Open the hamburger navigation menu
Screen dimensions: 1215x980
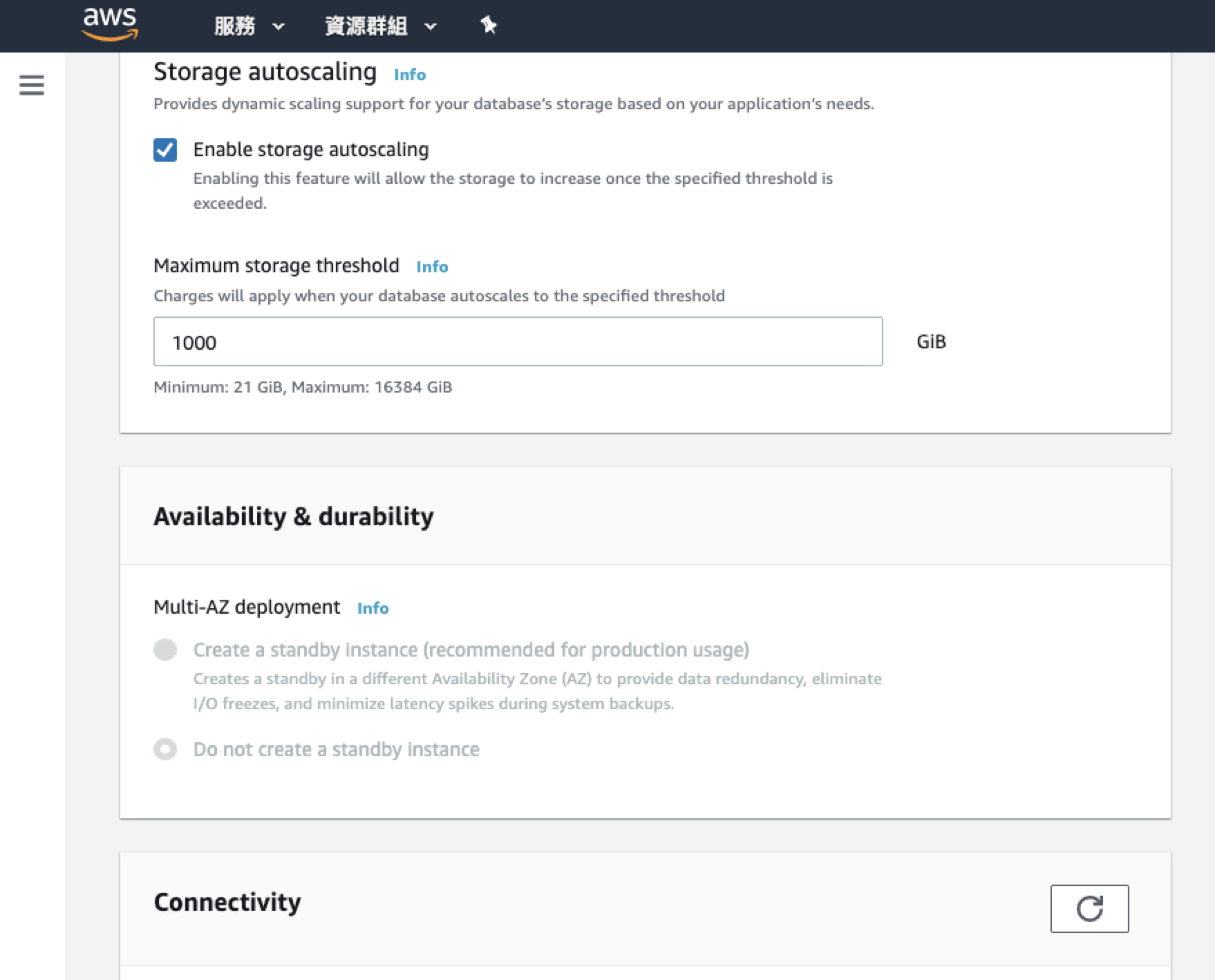pos(32,86)
